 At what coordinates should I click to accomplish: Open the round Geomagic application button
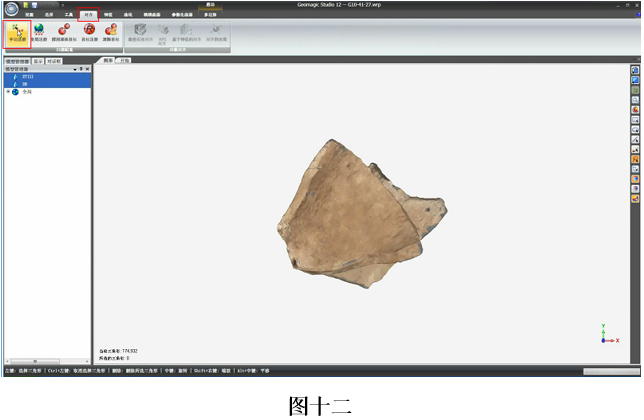click(x=12, y=8)
